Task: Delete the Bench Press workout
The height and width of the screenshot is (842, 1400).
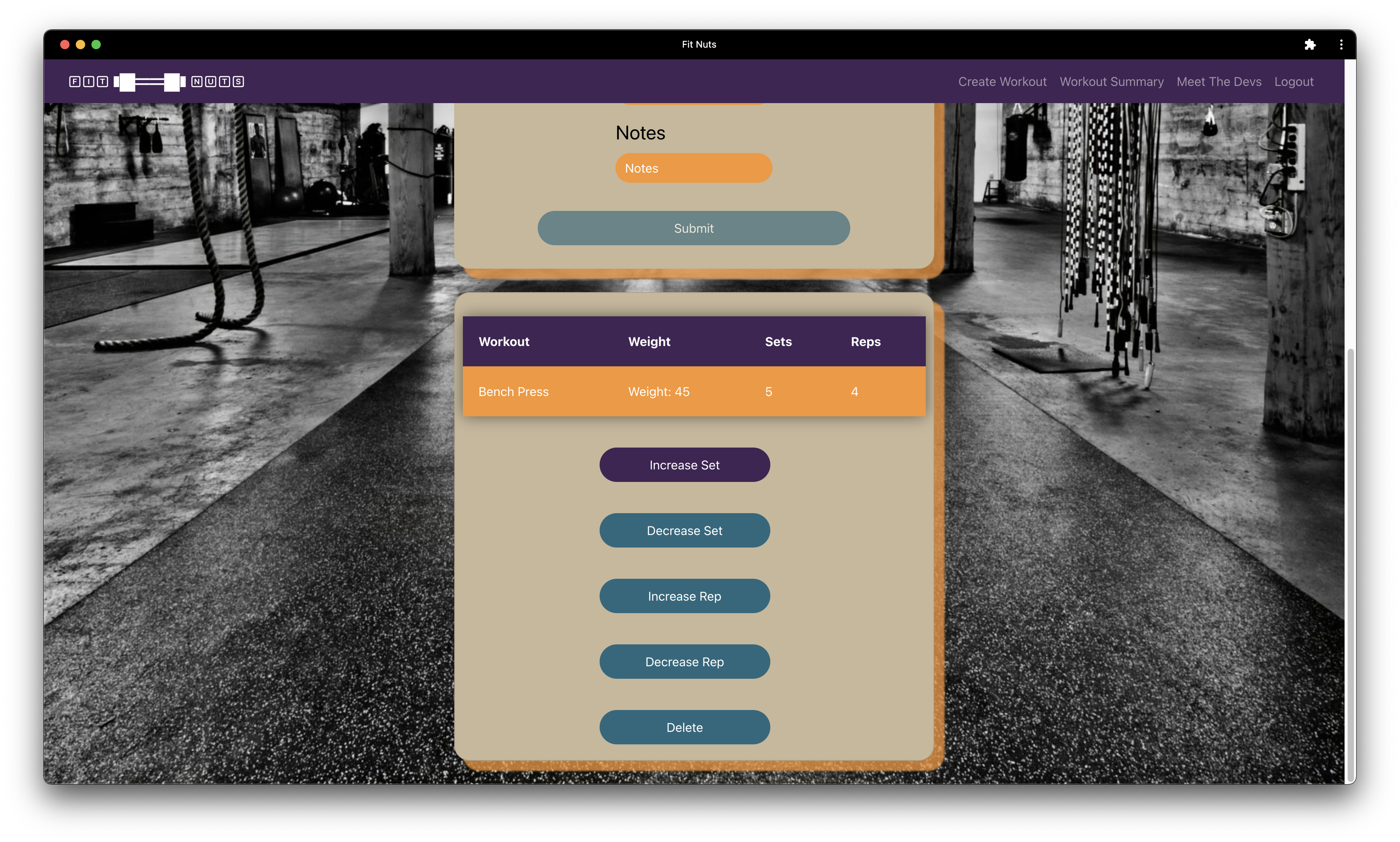Action: (684, 727)
